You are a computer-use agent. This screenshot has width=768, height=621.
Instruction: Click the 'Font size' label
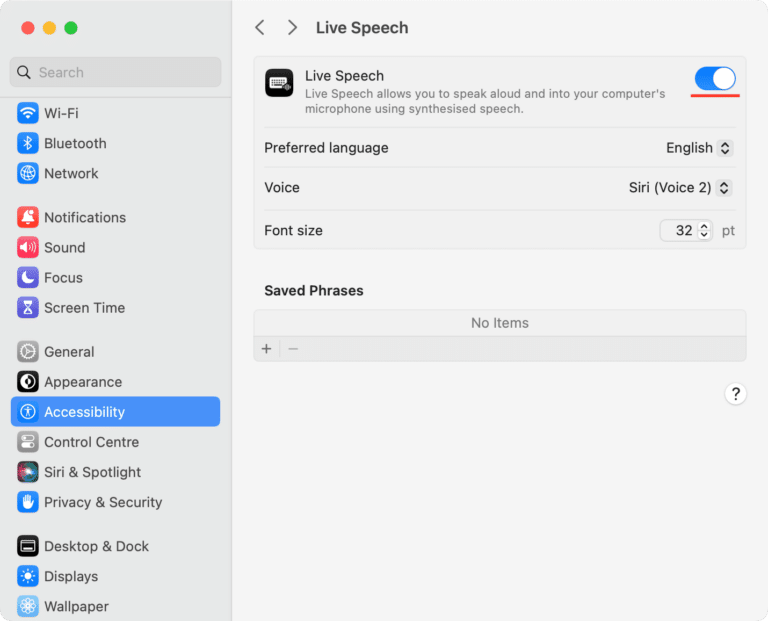pyautogui.click(x=293, y=230)
